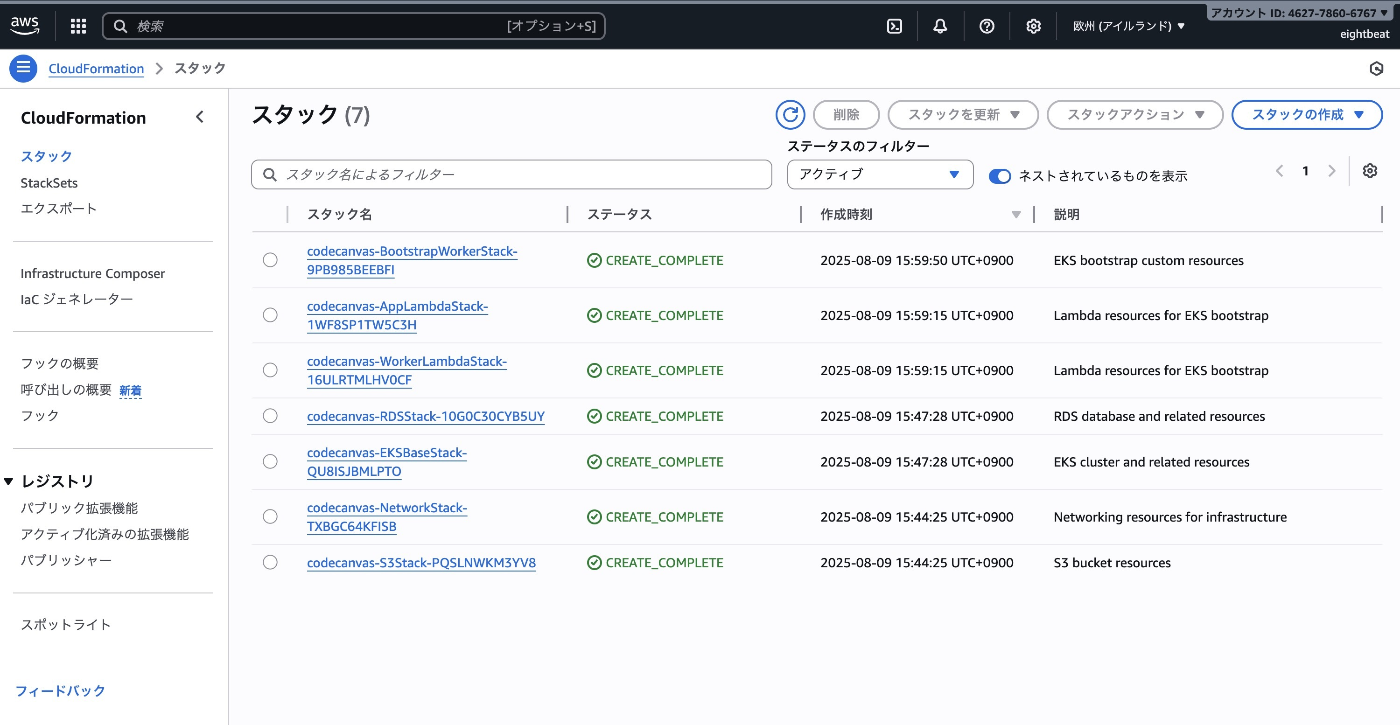
Task: Open スポットライト in side navigation
Action: pyautogui.click(x=66, y=624)
